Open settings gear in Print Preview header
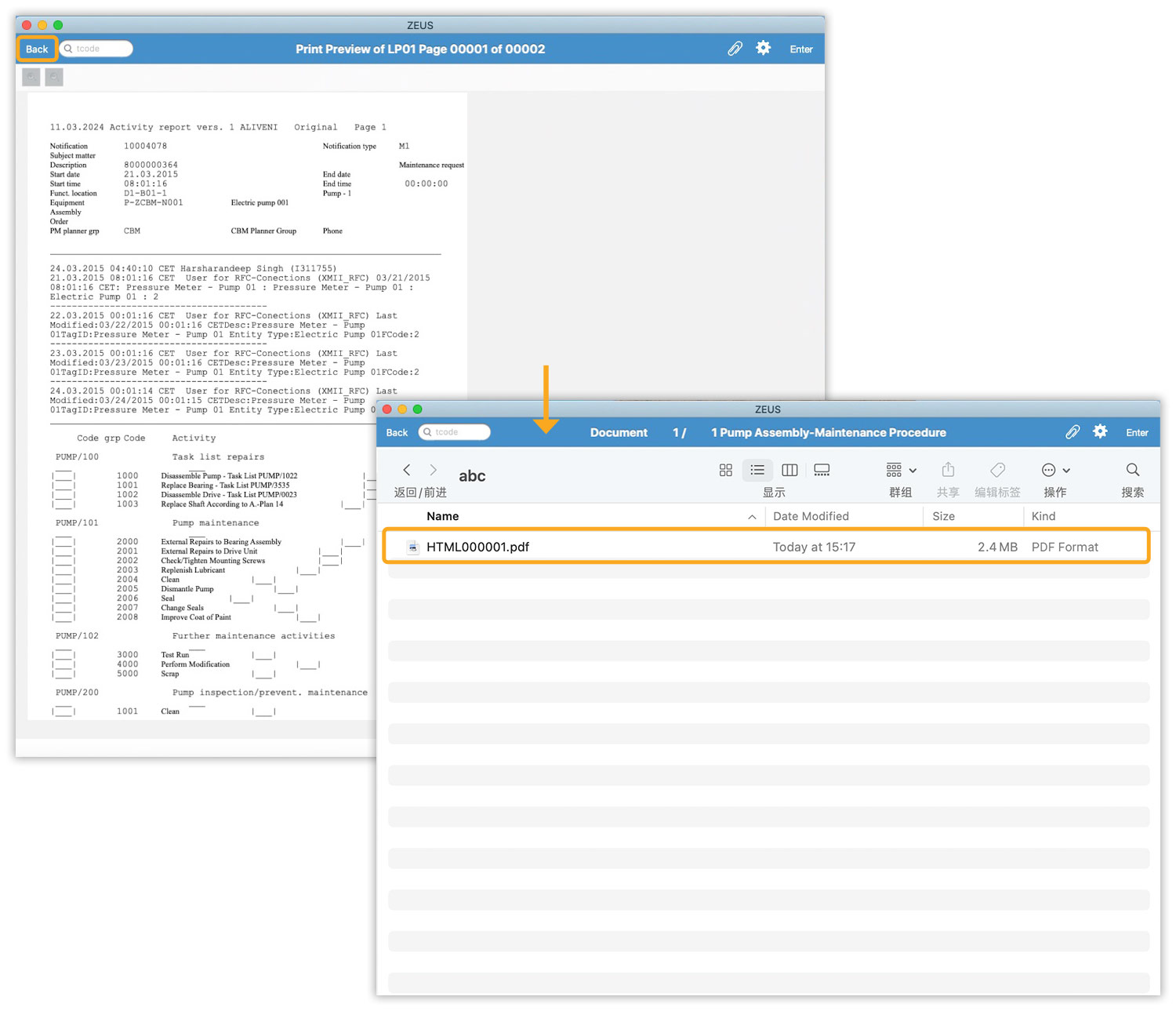 tap(763, 49)
